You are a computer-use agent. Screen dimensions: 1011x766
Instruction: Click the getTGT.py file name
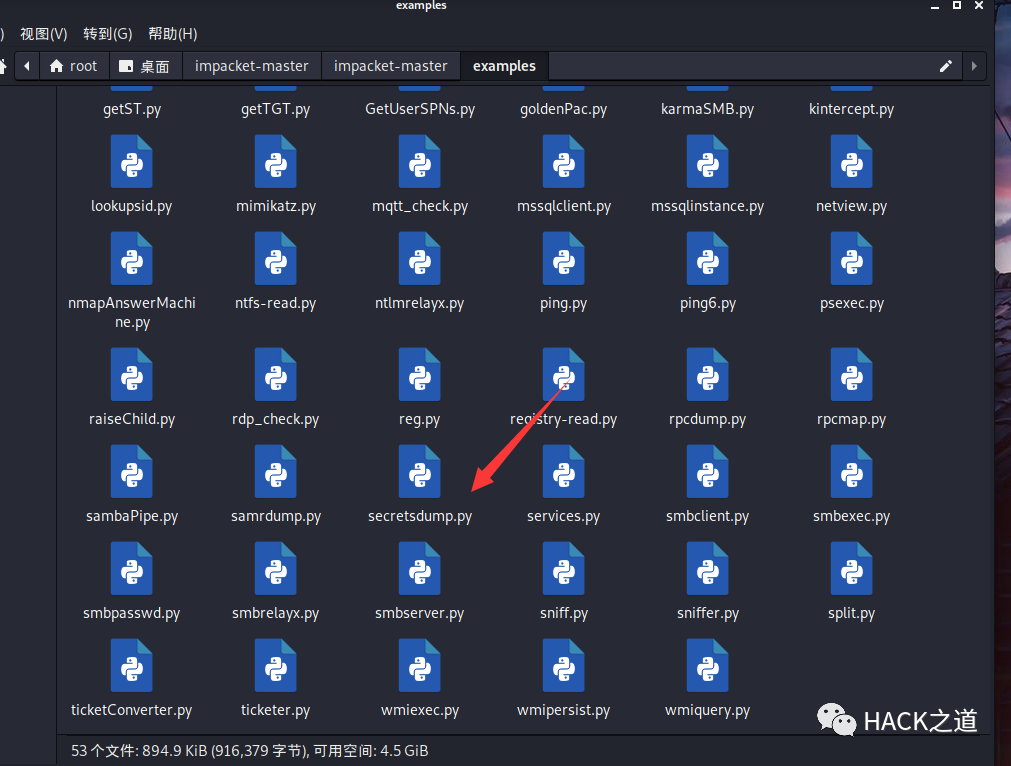point(275,109)
